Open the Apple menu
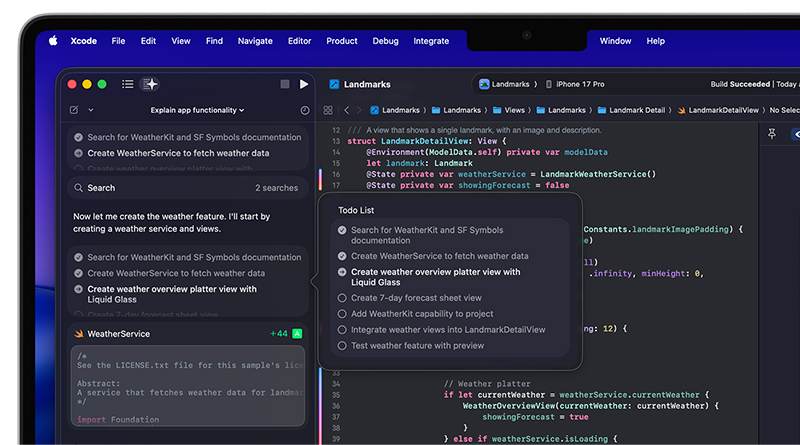The width and height of the screenshot is (800, 445). pos(53,41)
